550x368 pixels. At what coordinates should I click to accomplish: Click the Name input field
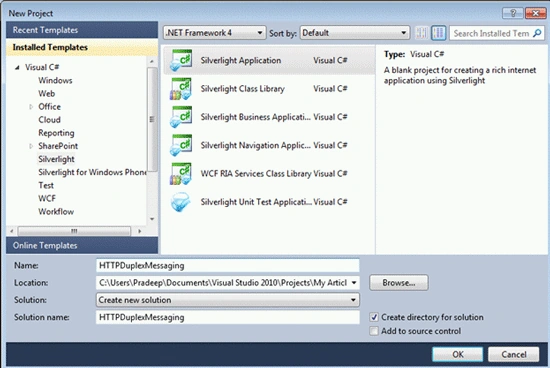coord(228,266)
